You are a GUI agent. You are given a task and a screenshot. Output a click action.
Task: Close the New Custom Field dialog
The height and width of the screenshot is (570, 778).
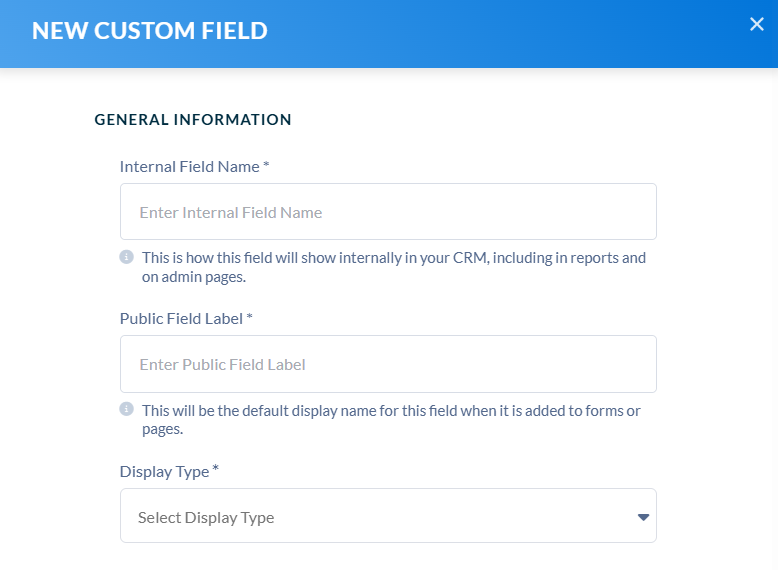(x=757, y=24)
